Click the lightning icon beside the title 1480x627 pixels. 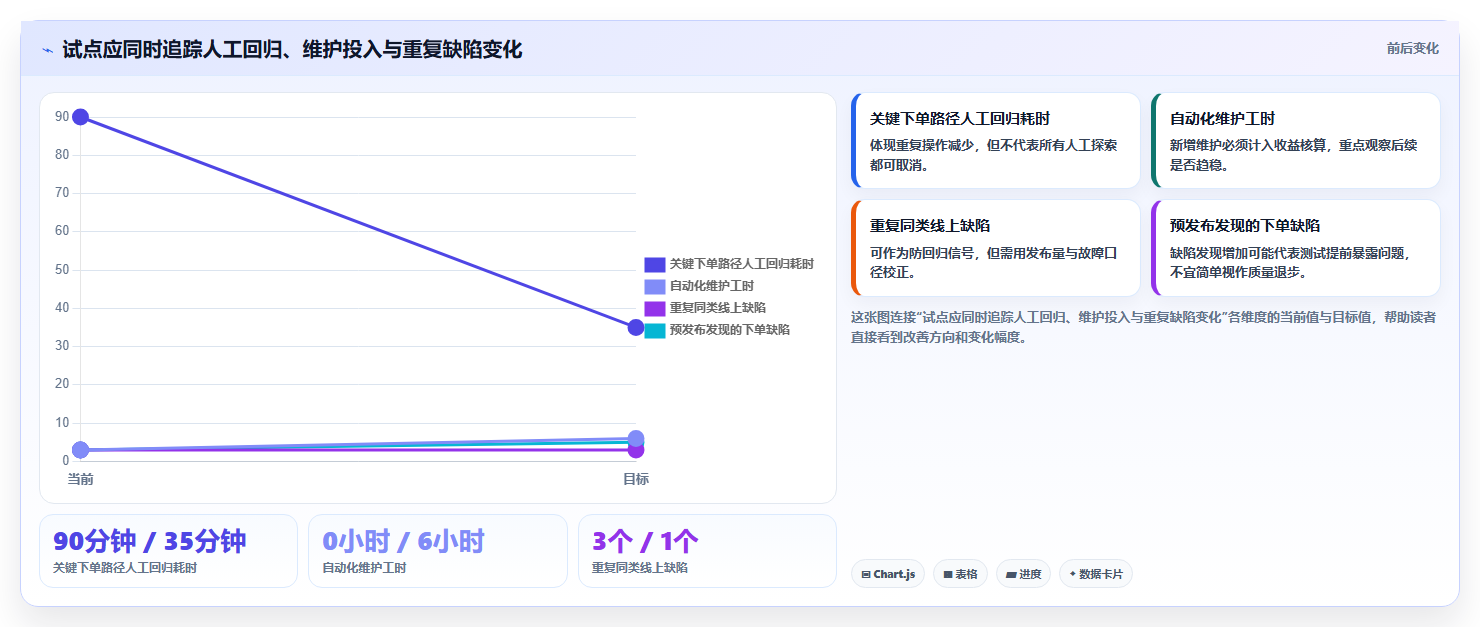(x=47, y=50)
